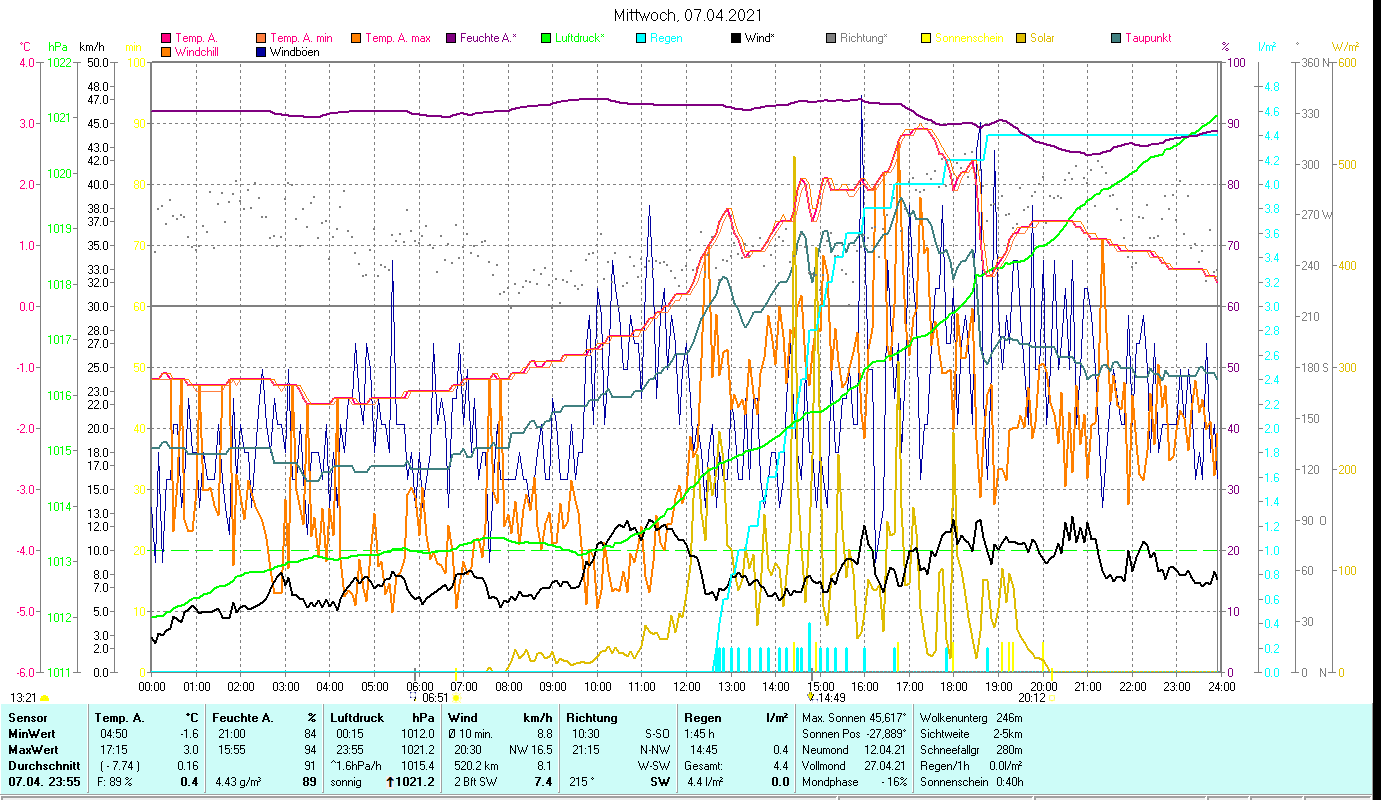The width and height of the screenshot is (1381, 800).
Task: Click the yellow sun icon beside 13:21
Action: point(44,698)
